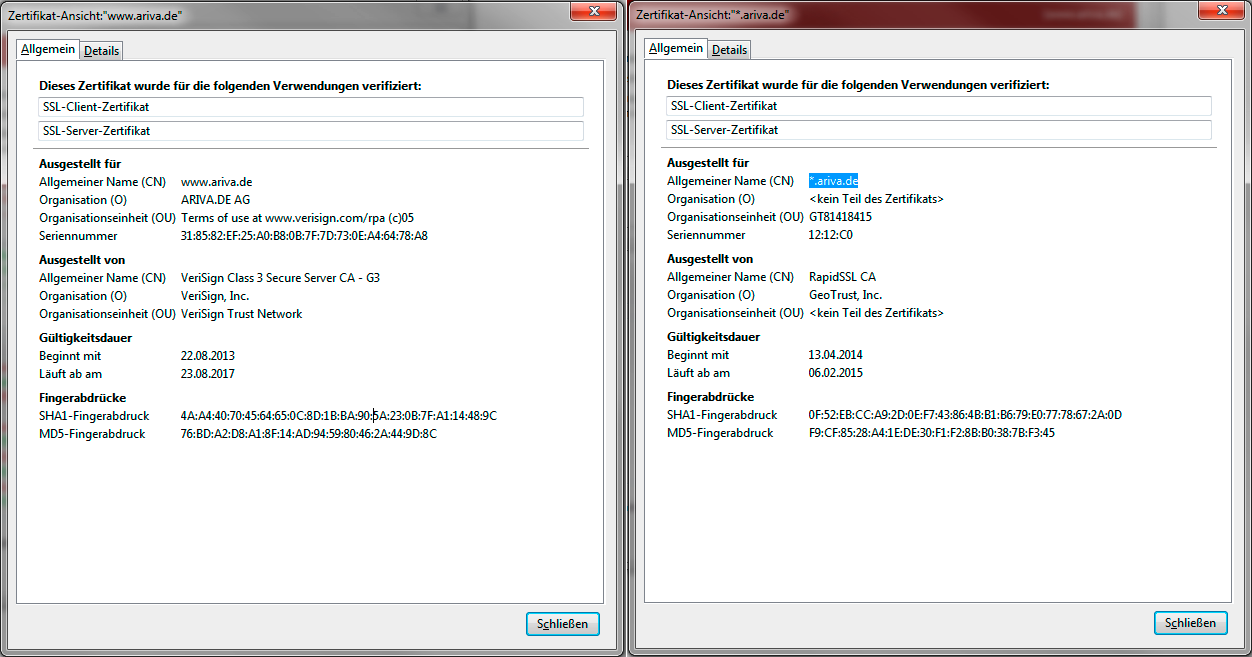Click SSL-Server-Zertifikat field in *.ariva.de window
Image resolution: width=1252 pixels, height=657 pixels.
(x=939, y=130)
